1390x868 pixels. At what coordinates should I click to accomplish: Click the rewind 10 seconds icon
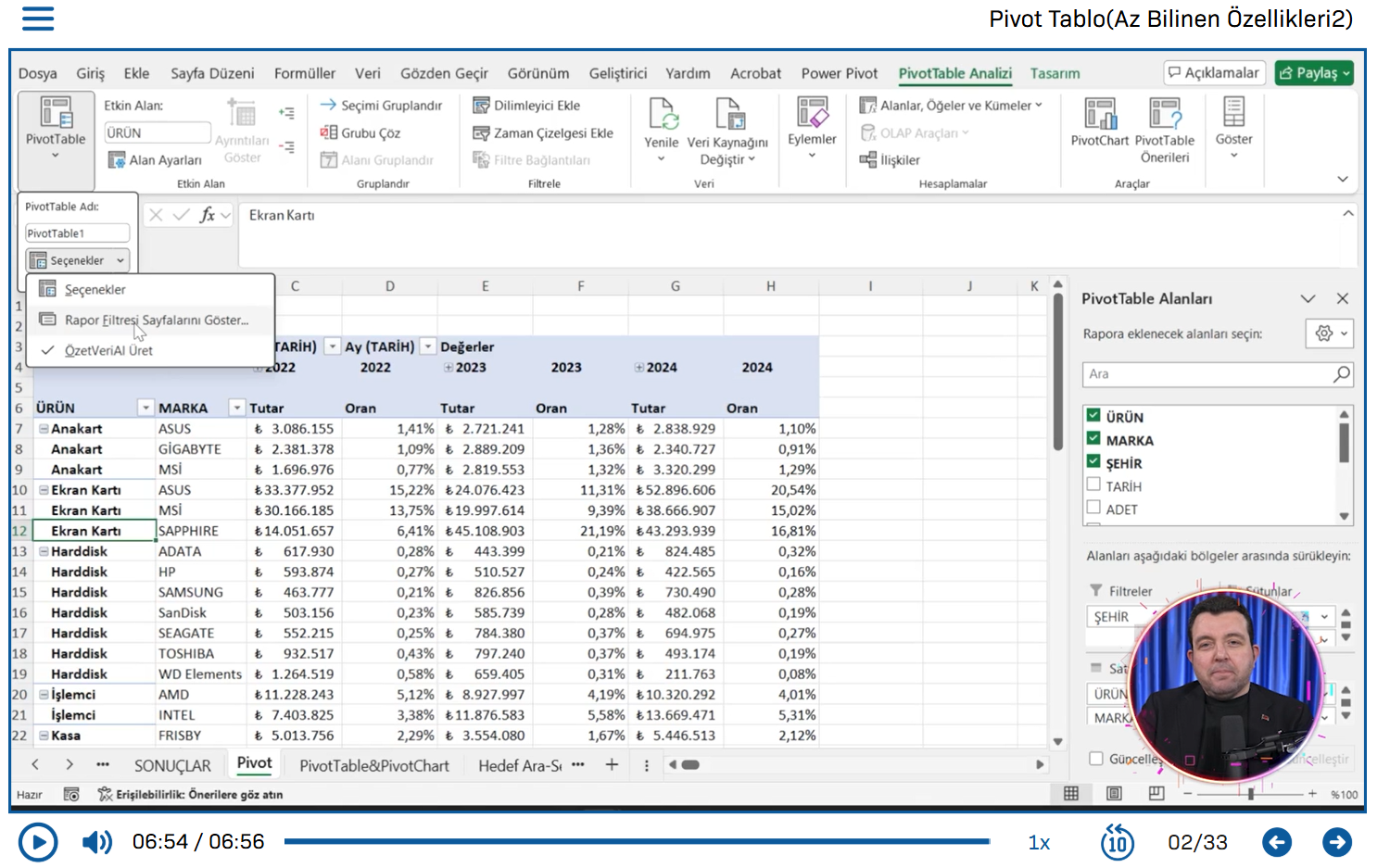point(1117,842)
